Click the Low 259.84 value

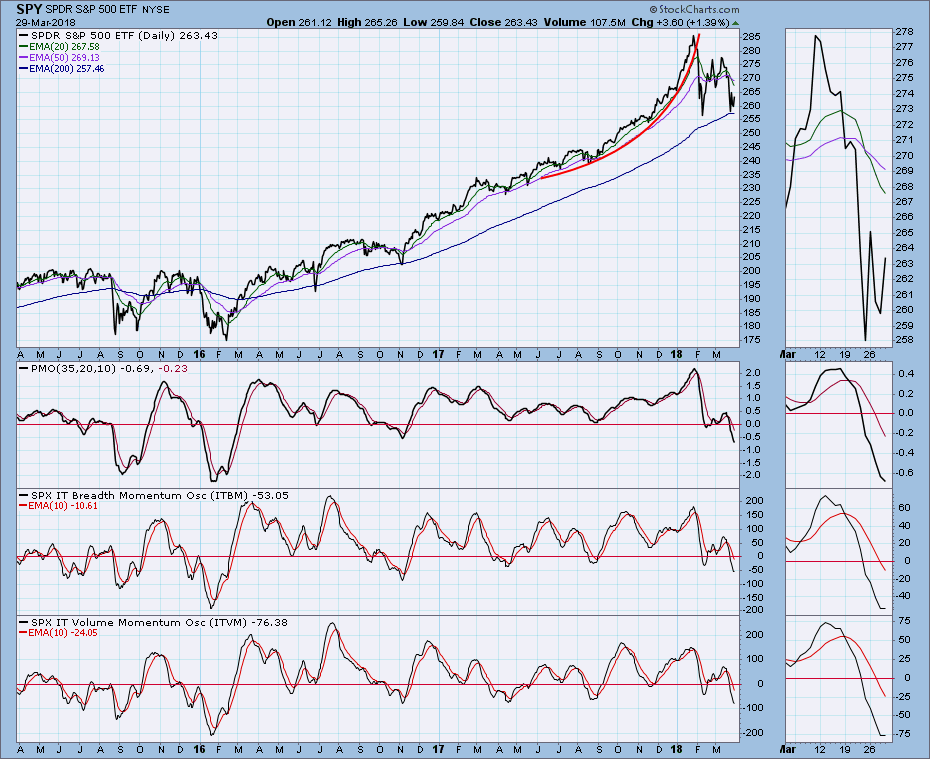434,23
